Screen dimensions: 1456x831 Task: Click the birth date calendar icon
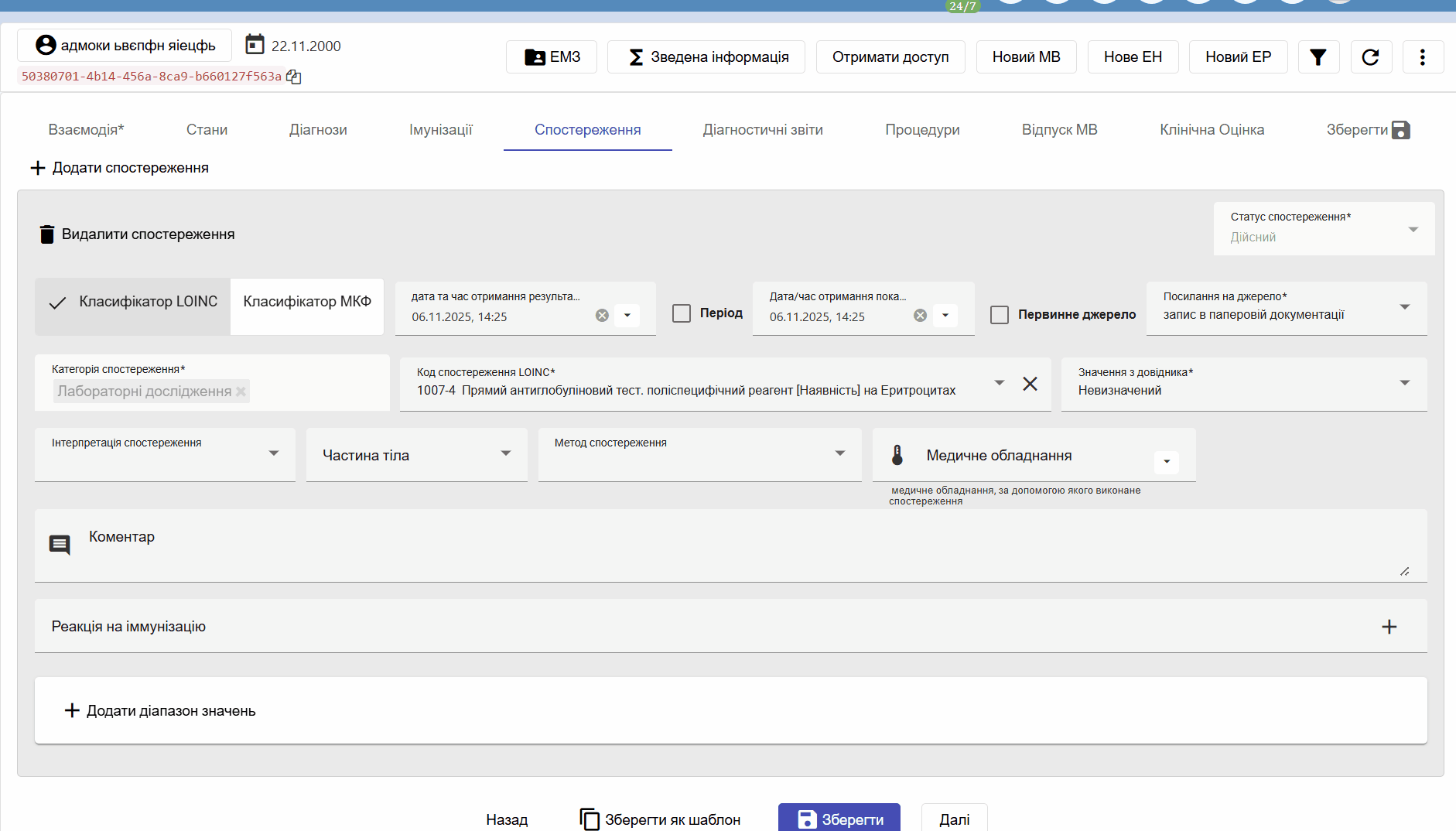point(255,45)
